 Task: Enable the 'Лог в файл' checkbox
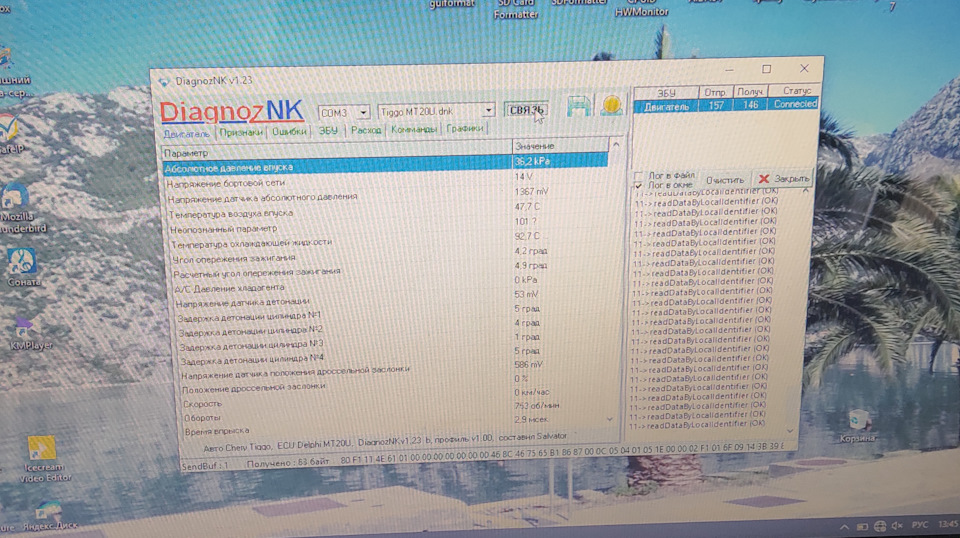pos(639,176)
